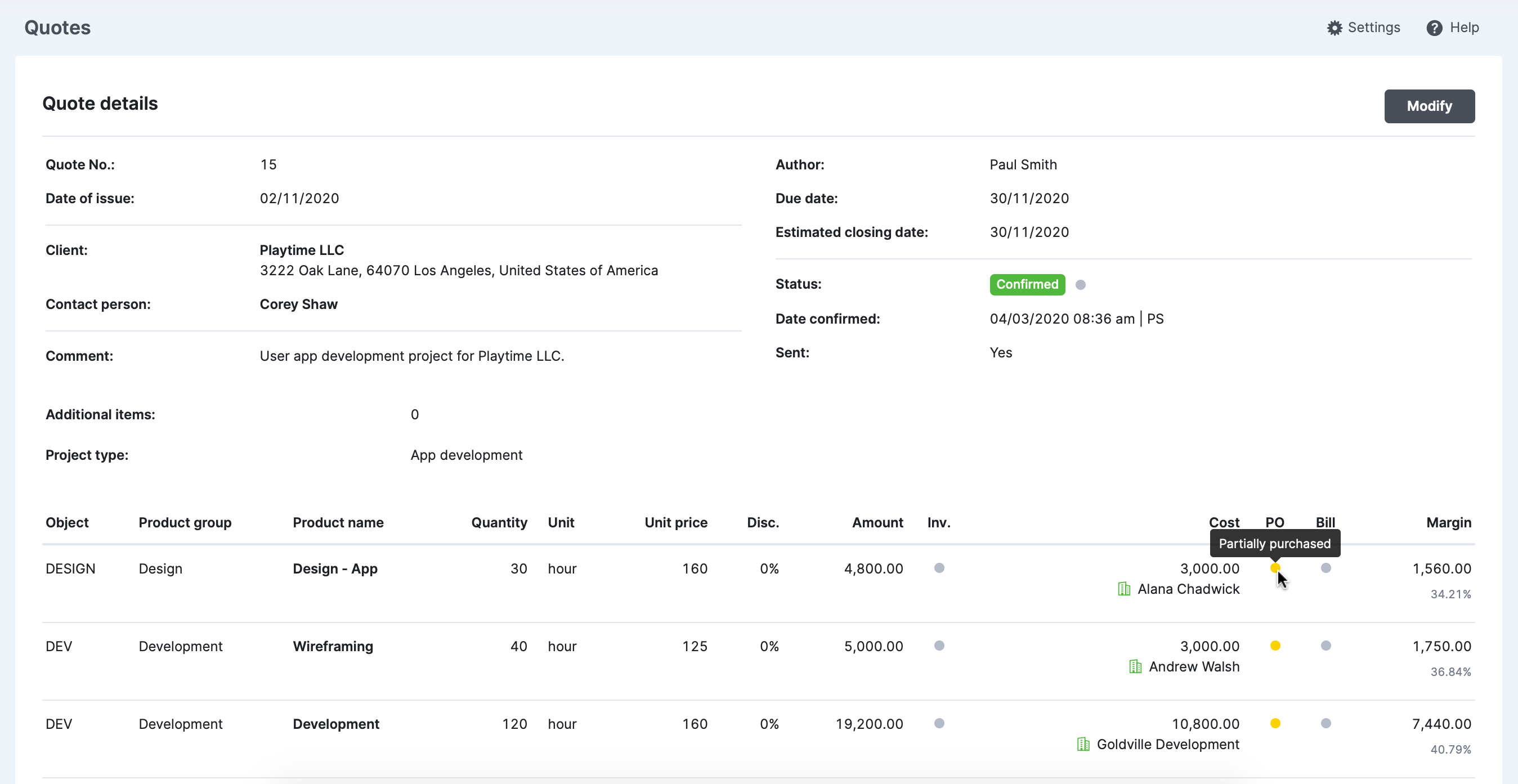Click the PO column header
The image size is (1518, 784).
point(1275,523)
